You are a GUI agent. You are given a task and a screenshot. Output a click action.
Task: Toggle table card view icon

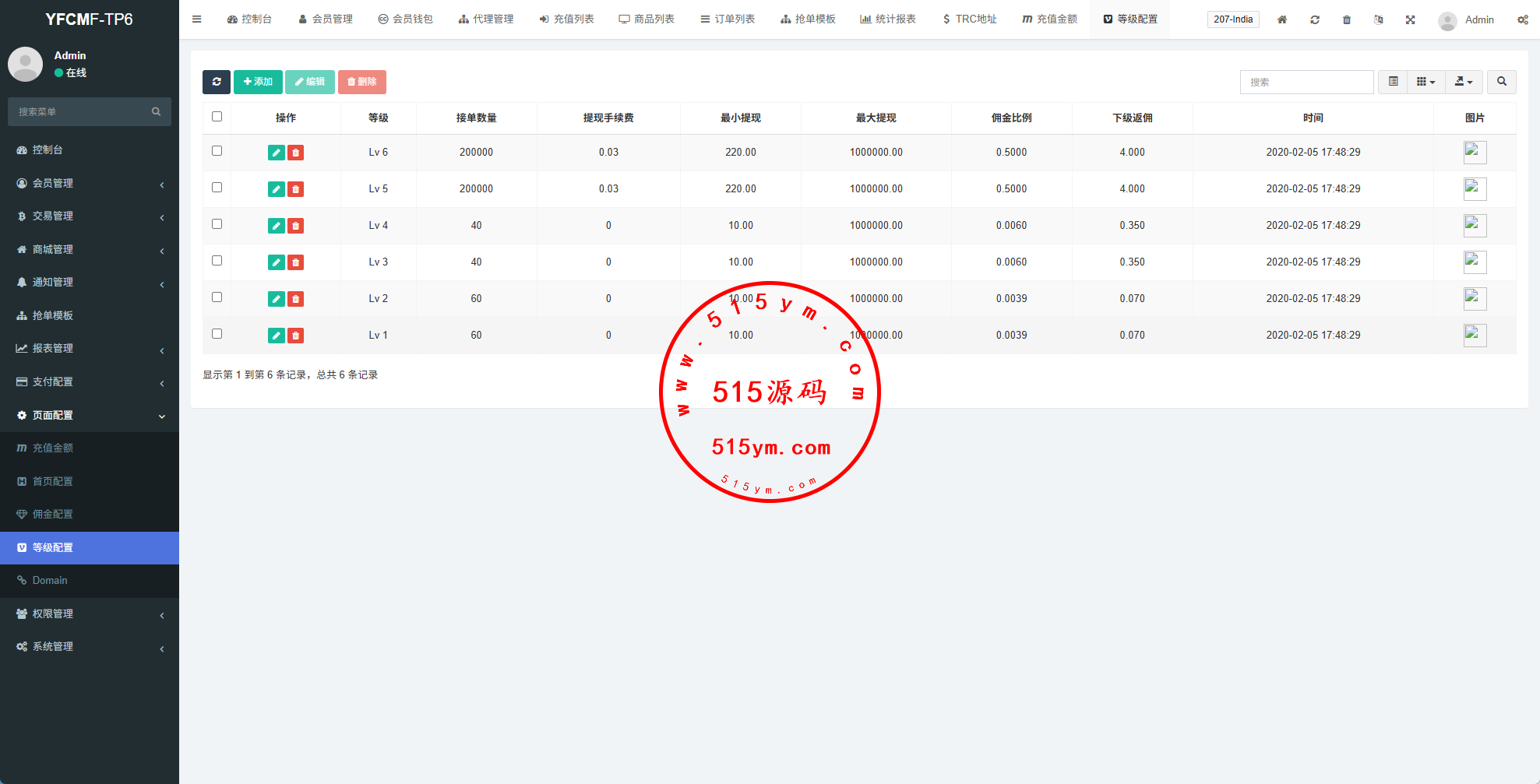(x=1393, y=82)
